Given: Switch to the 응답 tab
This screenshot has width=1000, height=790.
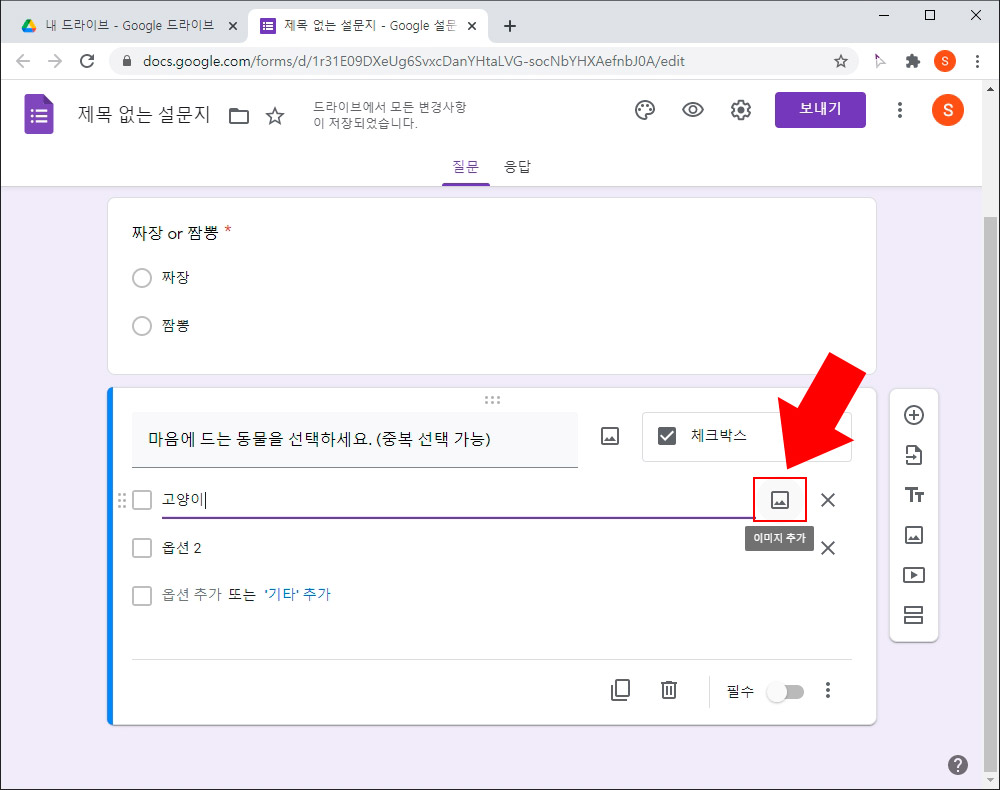Looking at the screenshot, I should pos(517,167).
